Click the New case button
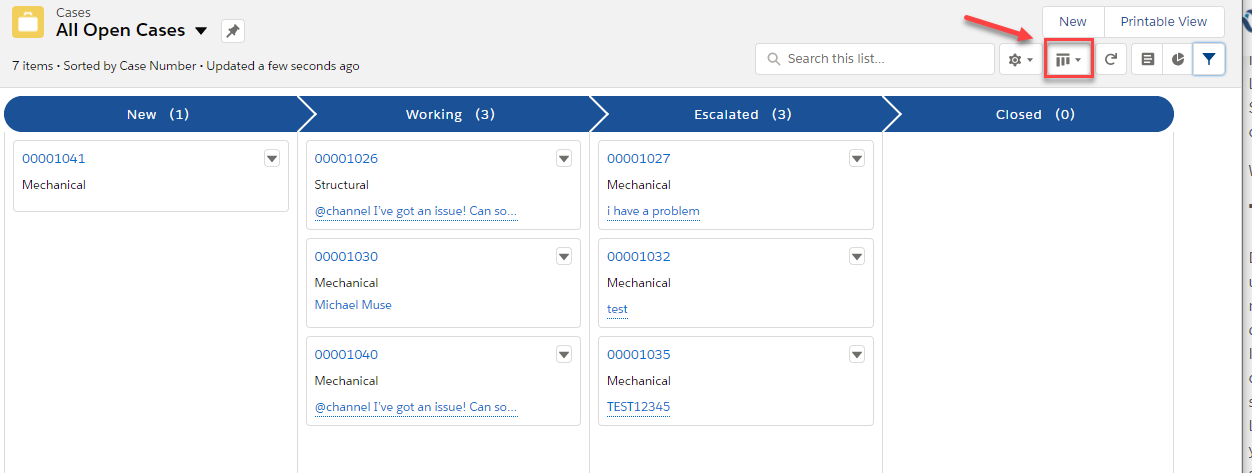Image resolution: width=1252 pixels, height=473 pixels. pos(1073,21)
